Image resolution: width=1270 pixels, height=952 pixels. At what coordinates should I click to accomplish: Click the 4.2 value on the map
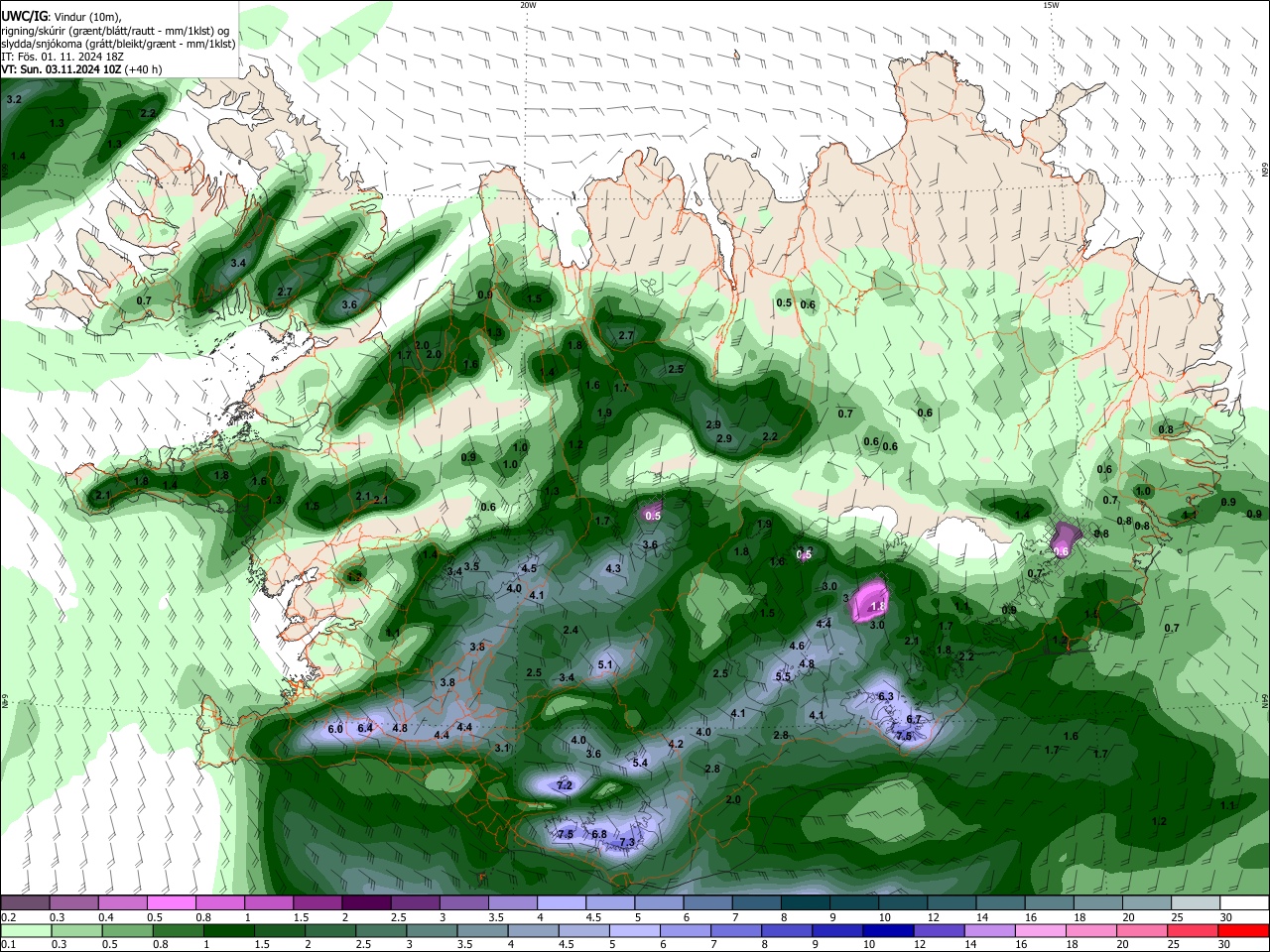point(676,744)
